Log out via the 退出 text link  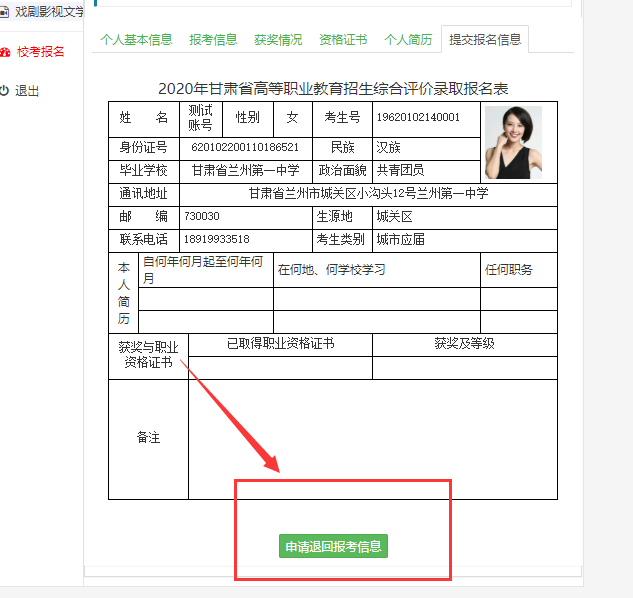(28, 91)
